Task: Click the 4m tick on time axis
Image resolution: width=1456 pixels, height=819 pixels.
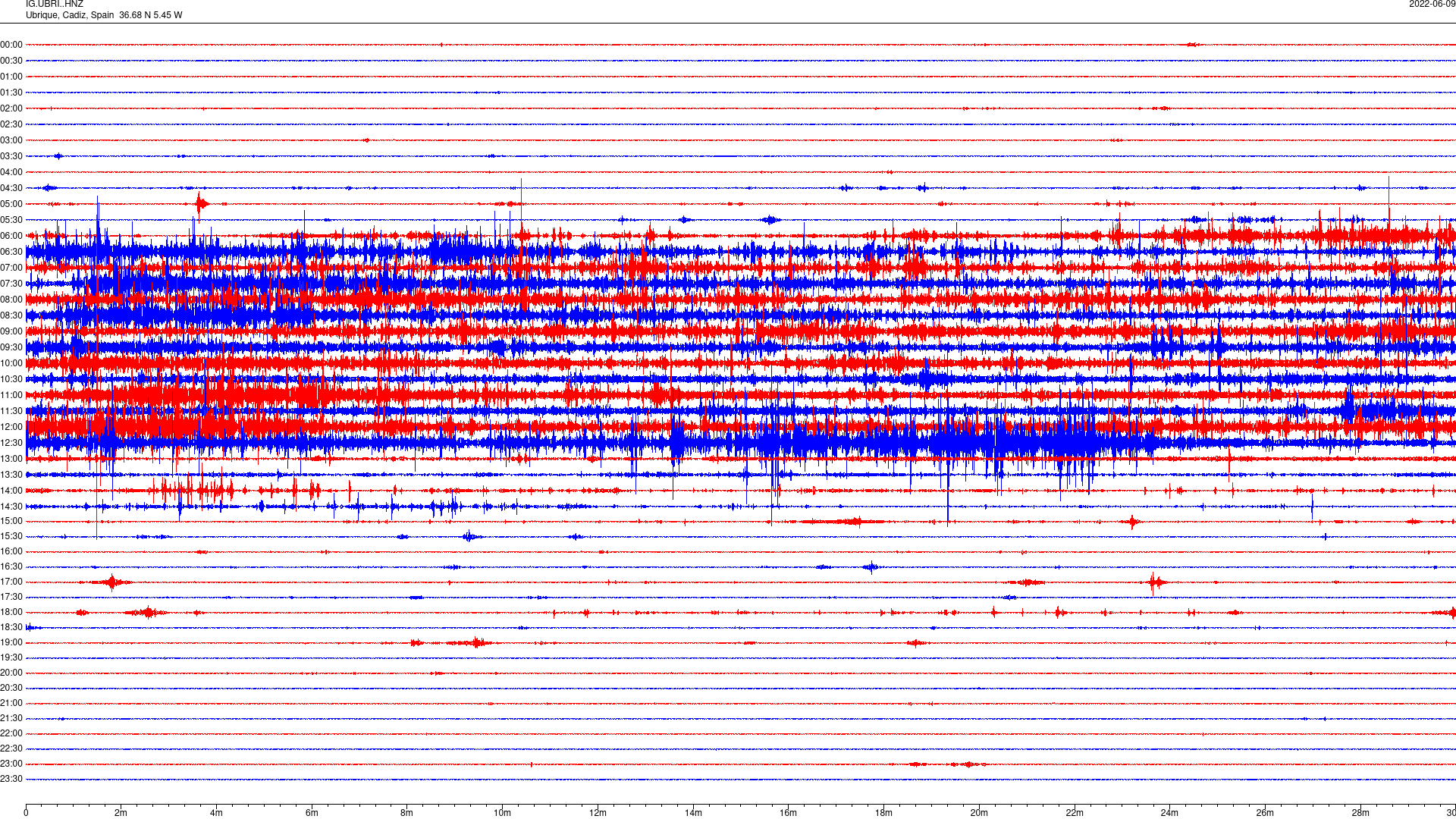Action: pos(216,813)
